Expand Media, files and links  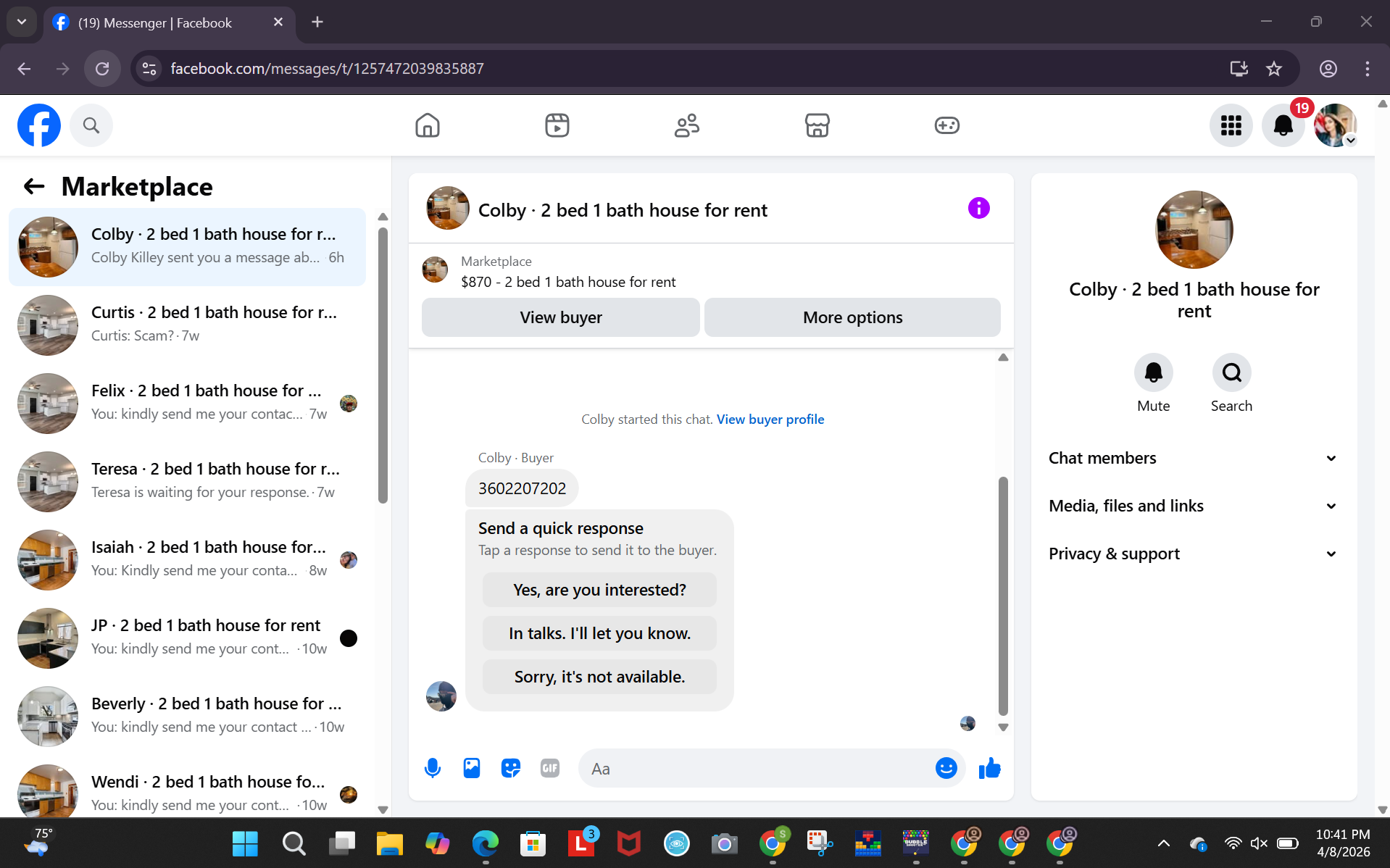1193,506
